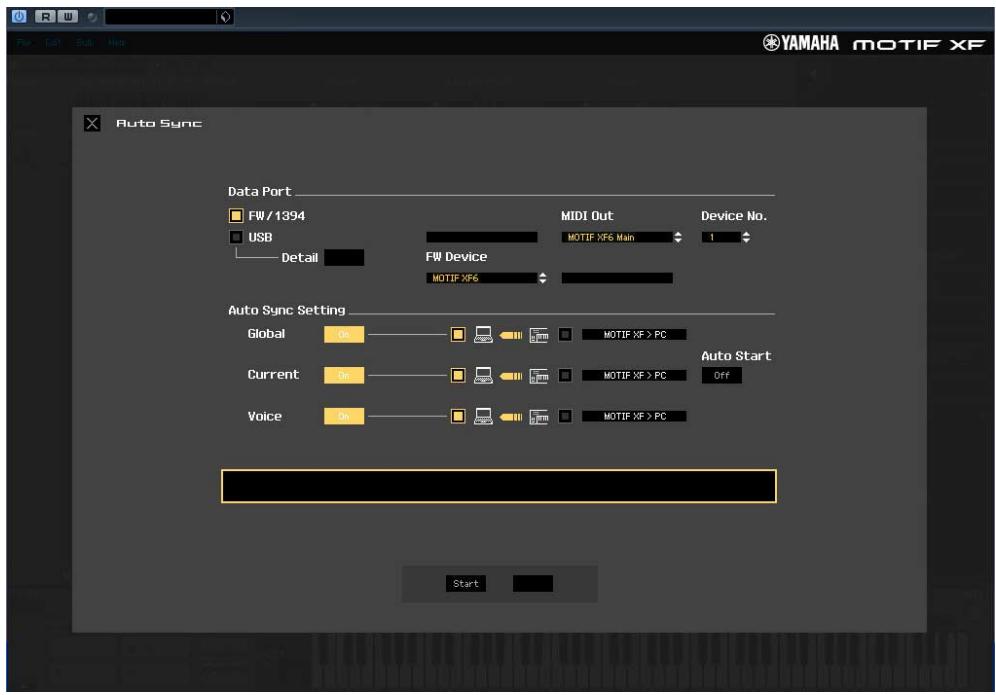Viewport: 996px width, 695px height.
Task: Toggle the yellow PC-side checkbox for Global
Action: tap(458, 335)
